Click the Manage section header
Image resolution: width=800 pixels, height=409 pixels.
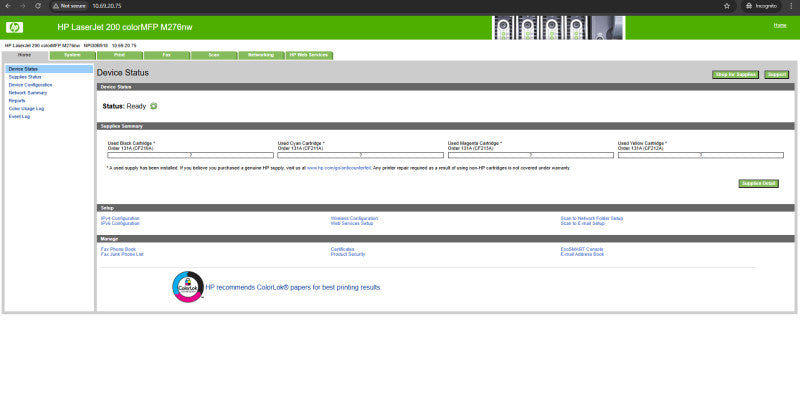pyautogui.click(x=445, y=239)
